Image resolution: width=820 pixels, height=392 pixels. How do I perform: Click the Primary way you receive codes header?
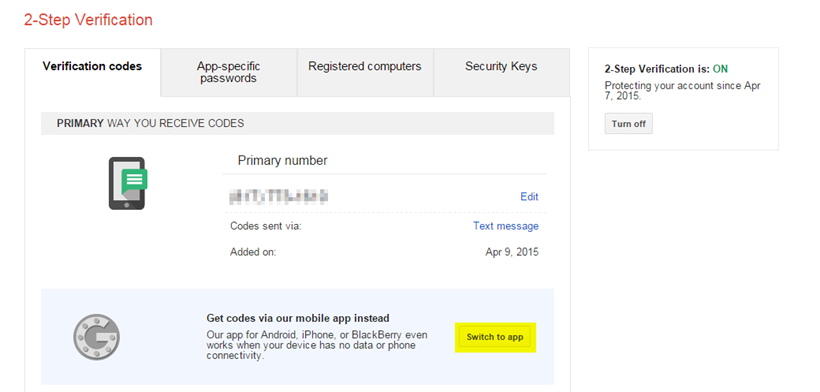(x=297, y=123)
